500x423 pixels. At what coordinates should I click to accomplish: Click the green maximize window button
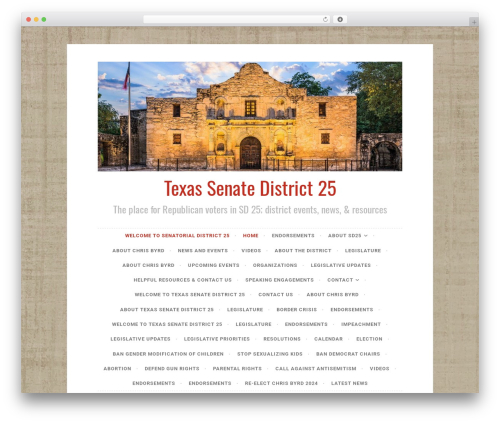pos(44,19)
